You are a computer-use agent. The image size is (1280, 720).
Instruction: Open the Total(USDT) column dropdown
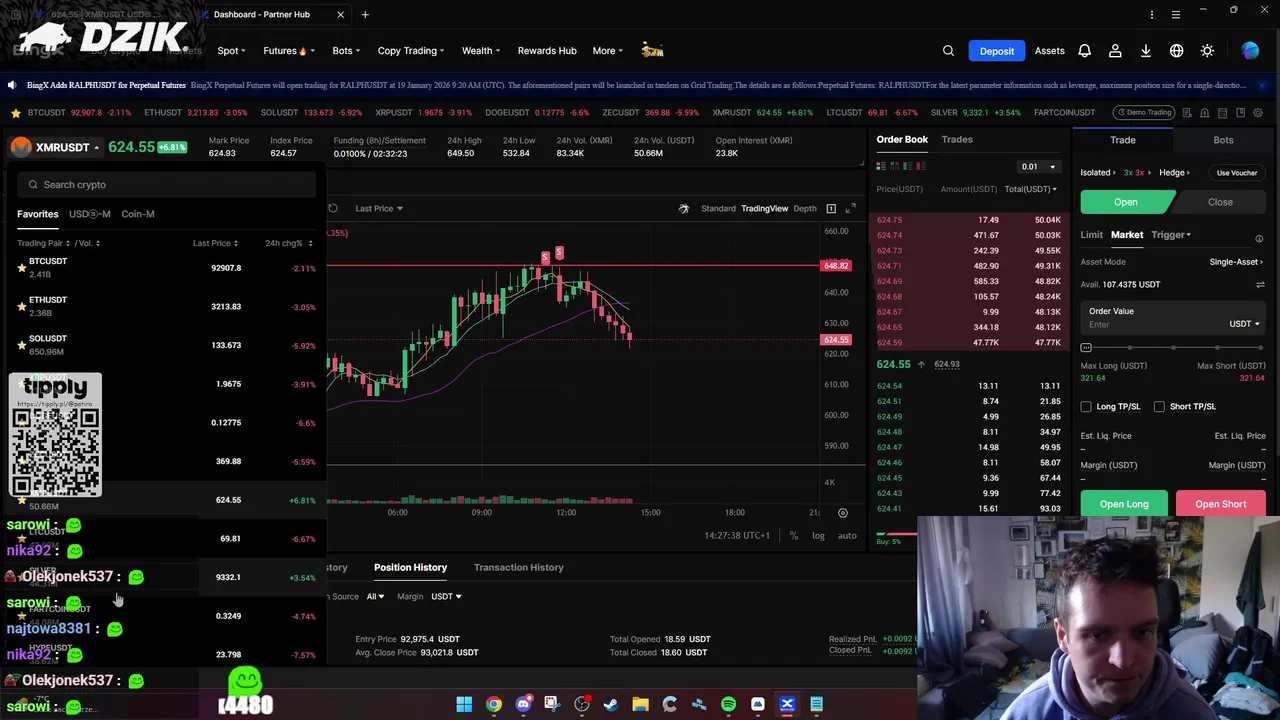coord(1030,189)
